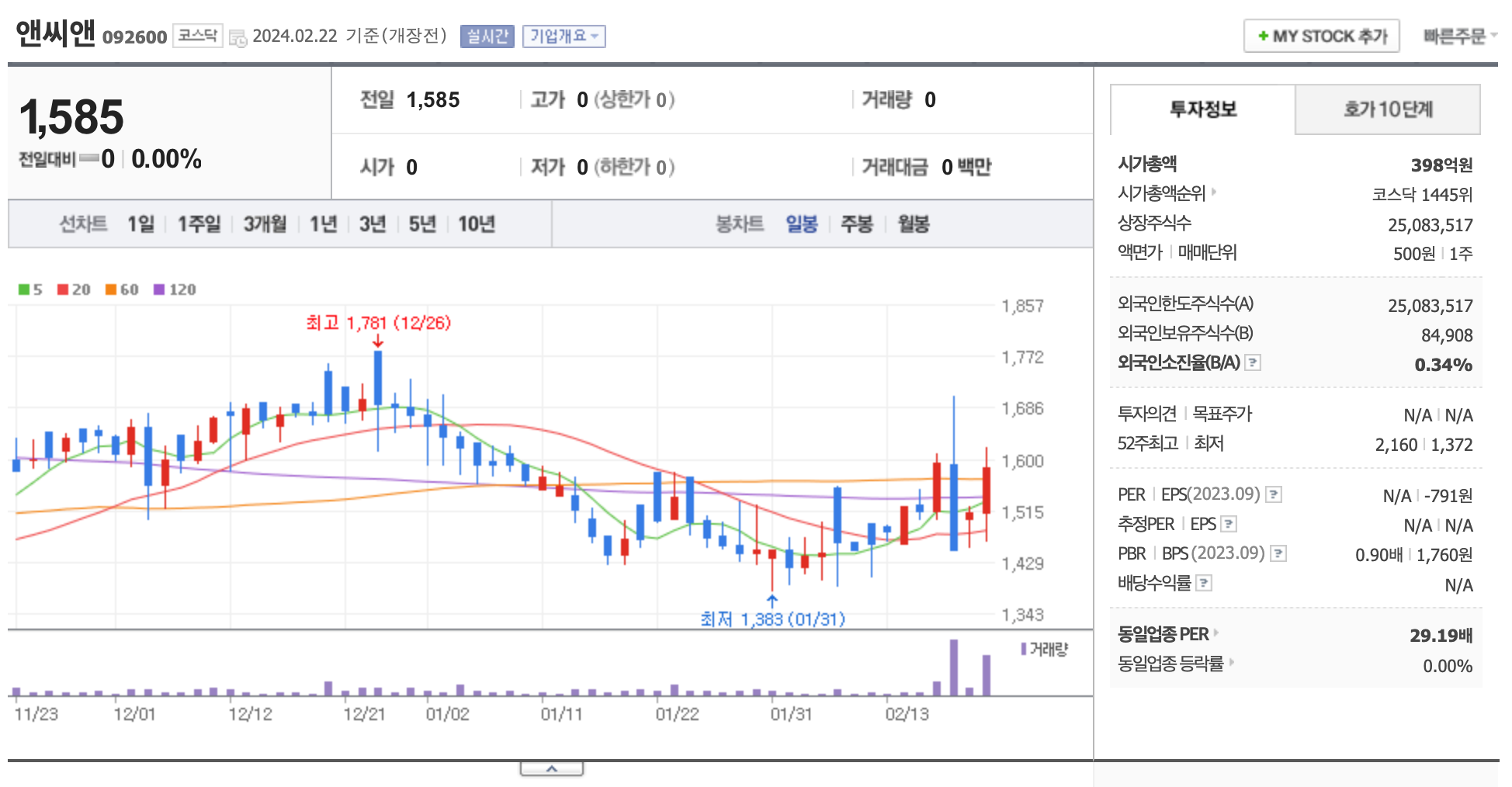The image size is (1512, 787).
Task: Click the chart refresh icon beside the date
Action: click(x=238, y=36)
